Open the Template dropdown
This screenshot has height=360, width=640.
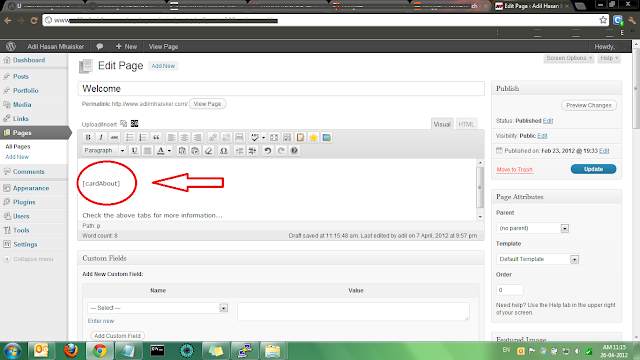(538, 259)
